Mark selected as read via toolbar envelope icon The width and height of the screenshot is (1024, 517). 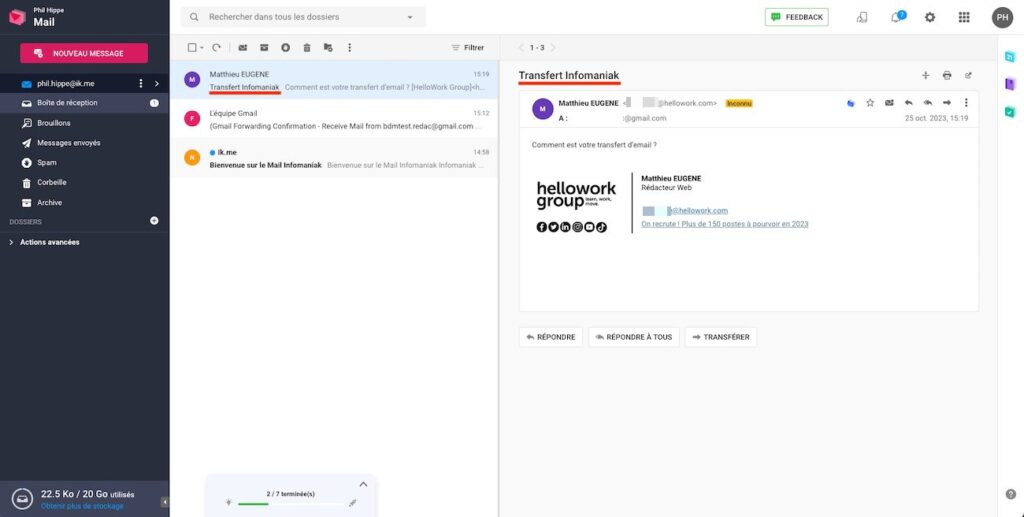point(243,48)
